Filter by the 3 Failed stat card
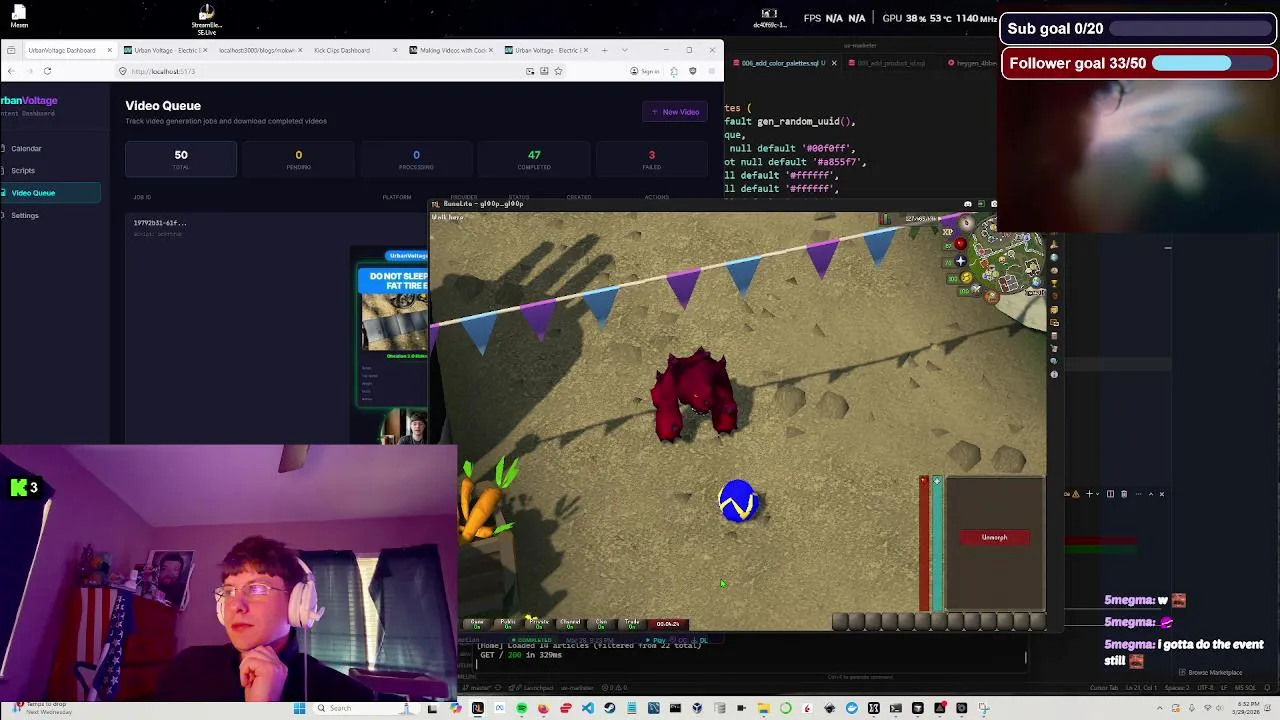 point(652,159)
